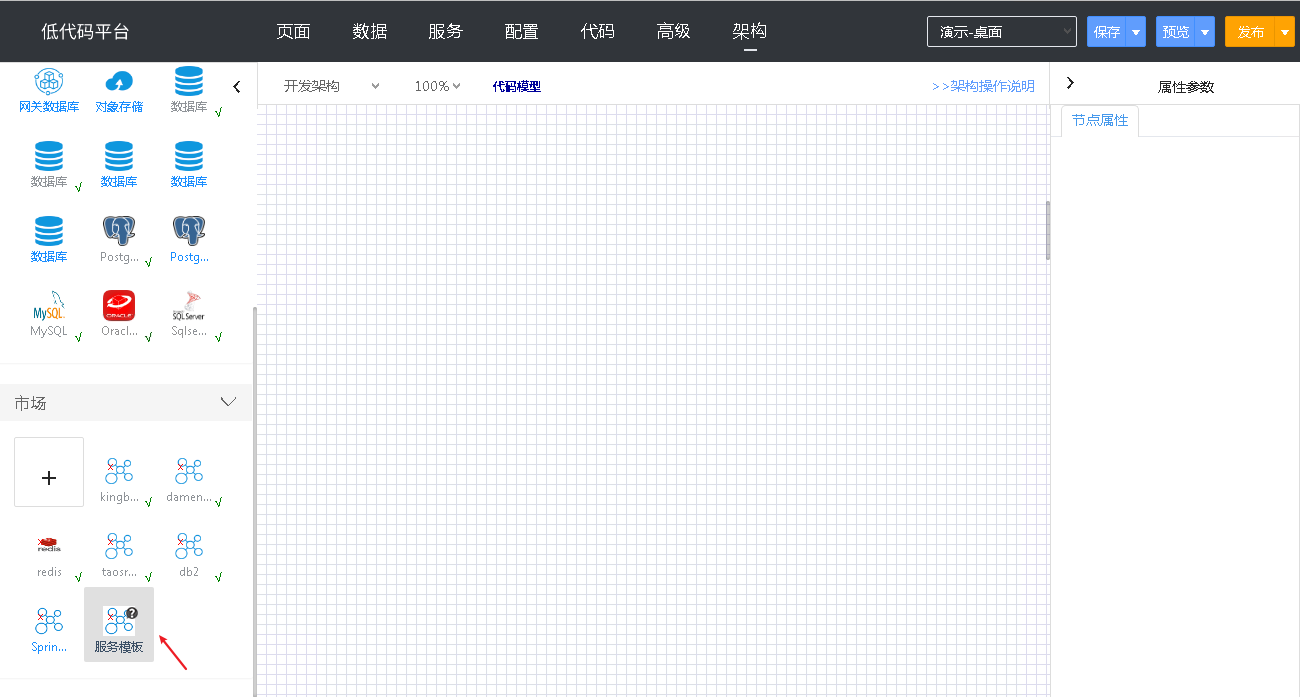Click the 低代码平台 platform title
Image resolution: width=1300 pixels, height=697 pixels.
(x=85, y=32)
